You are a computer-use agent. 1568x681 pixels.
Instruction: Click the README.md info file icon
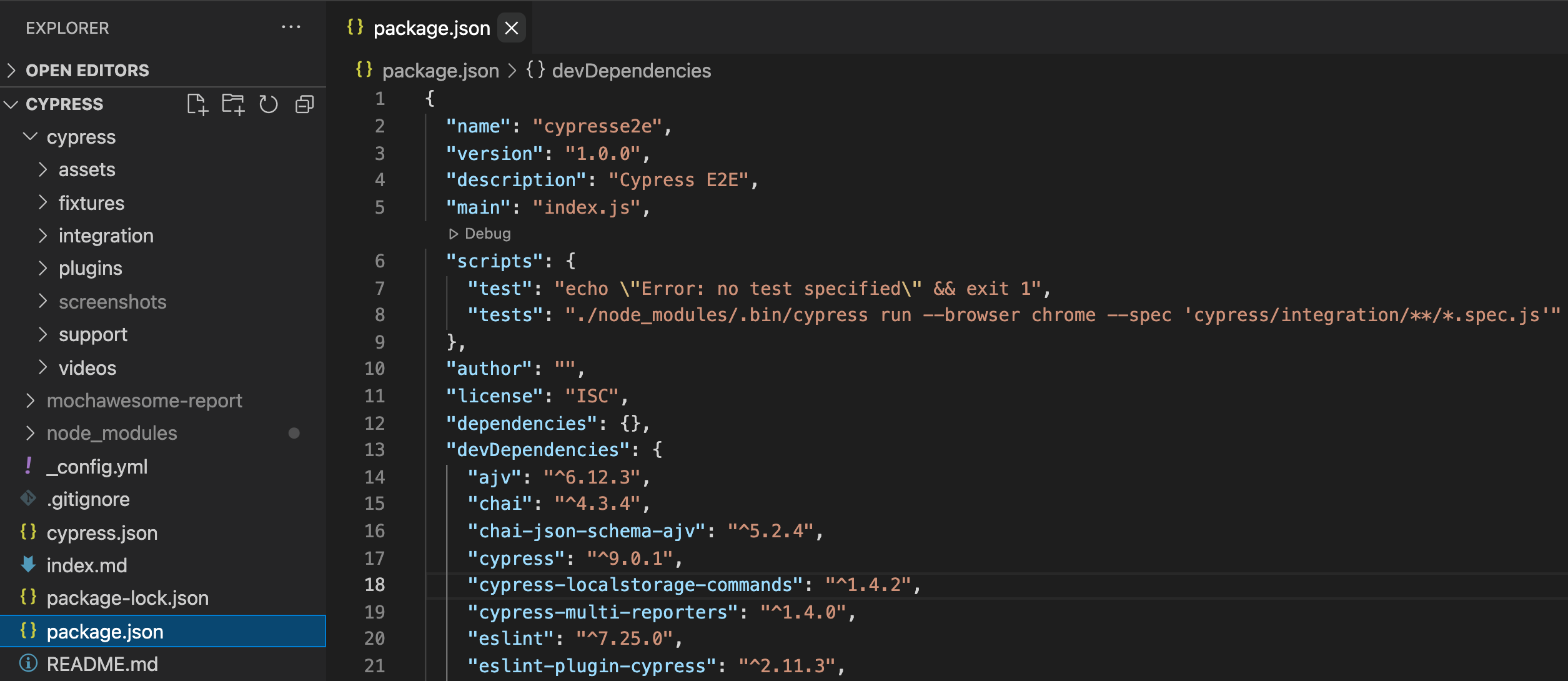[x=28, y=663]
